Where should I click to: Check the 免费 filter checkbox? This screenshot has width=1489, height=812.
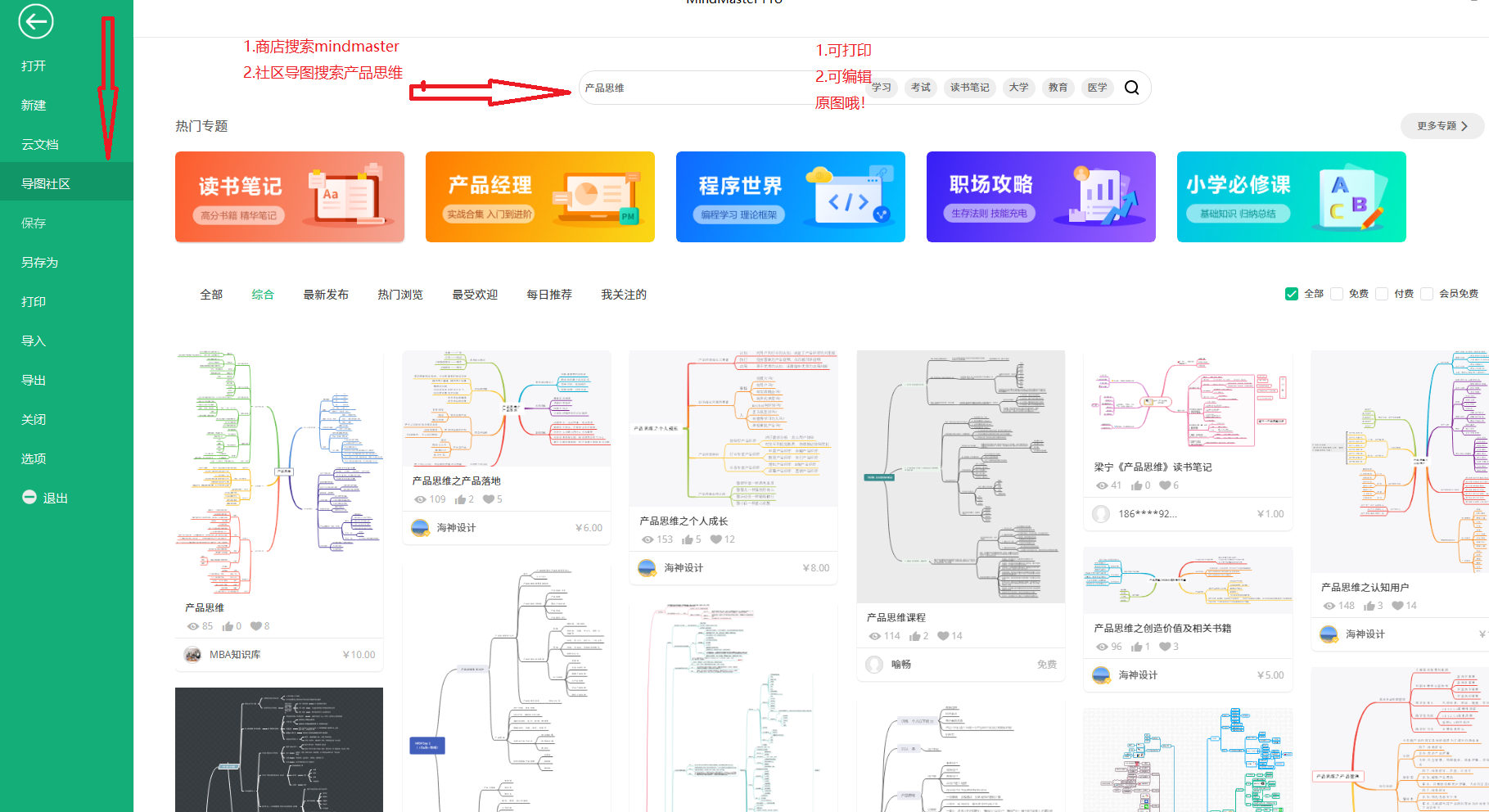(1337, 294)
